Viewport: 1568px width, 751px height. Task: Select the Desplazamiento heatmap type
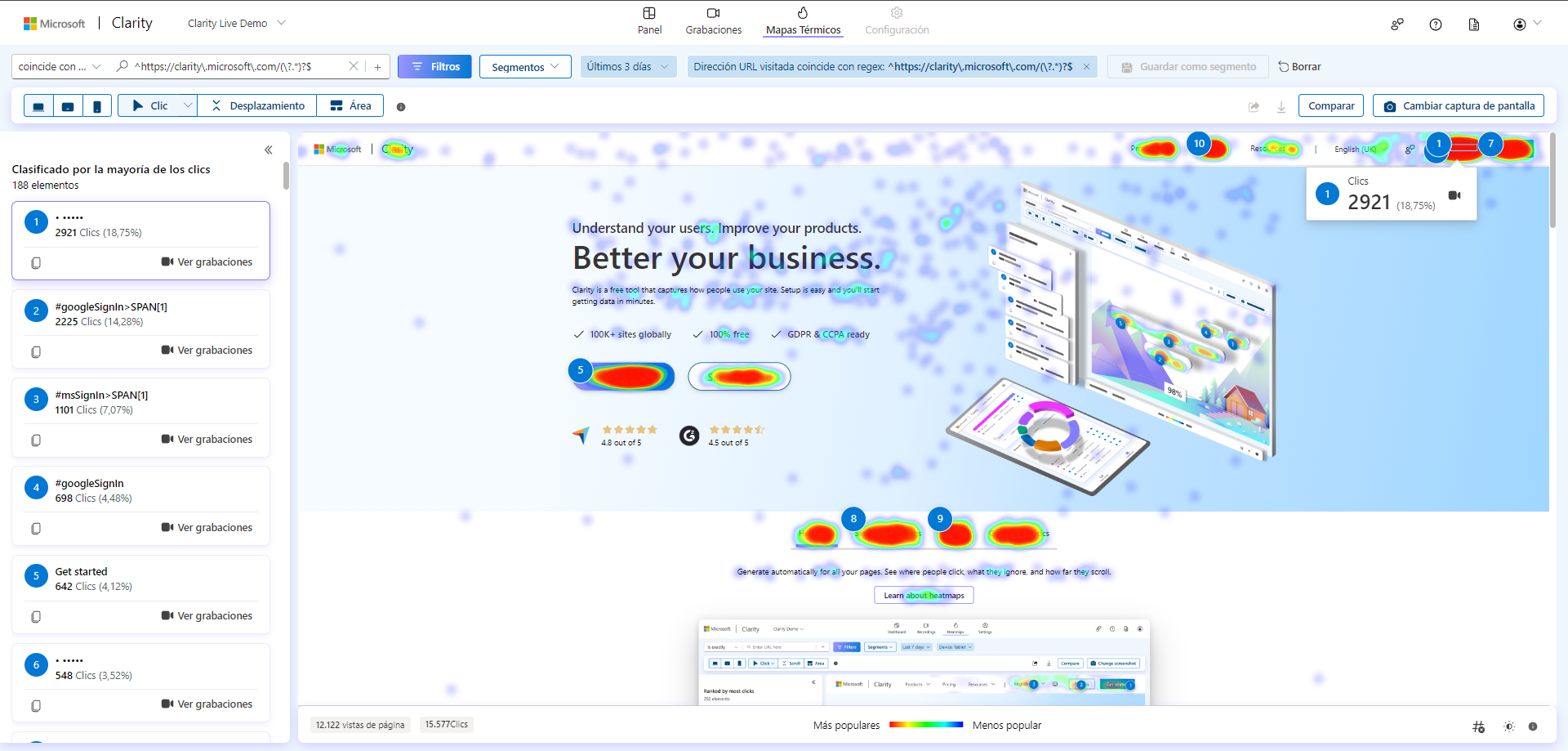257,105
